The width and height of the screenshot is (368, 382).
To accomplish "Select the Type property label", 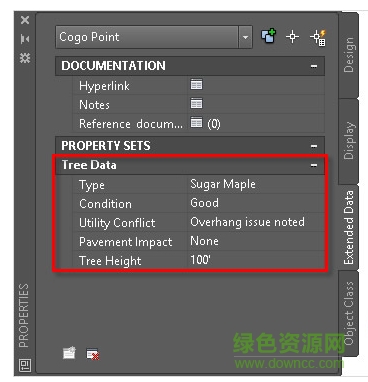I will pos(92,185).
